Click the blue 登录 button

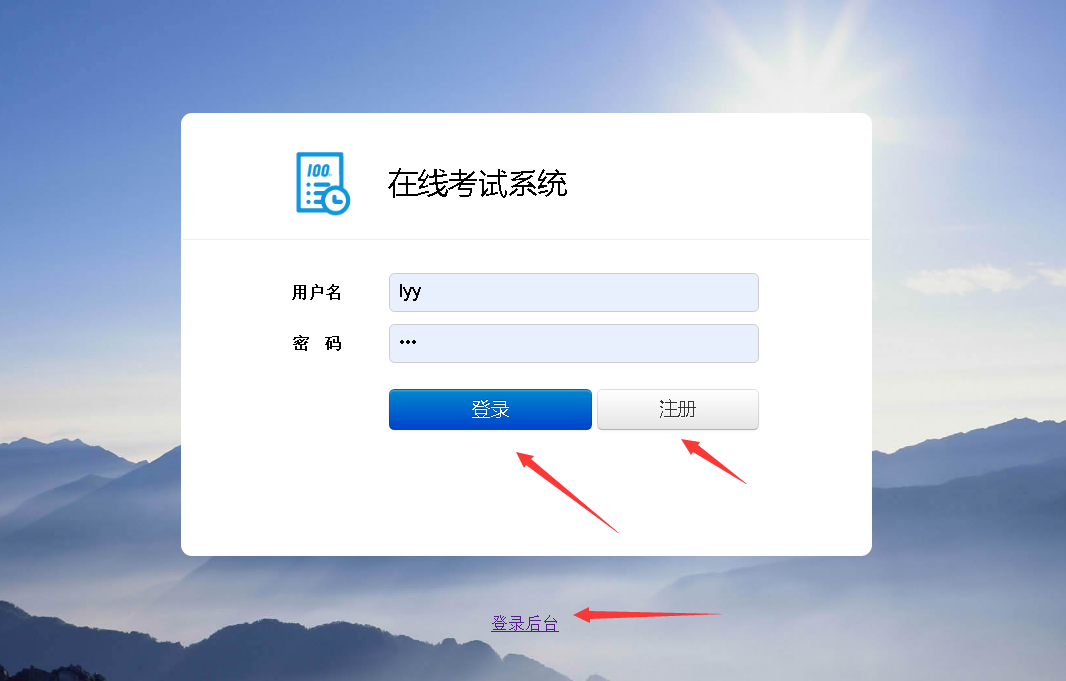[490, 409]
